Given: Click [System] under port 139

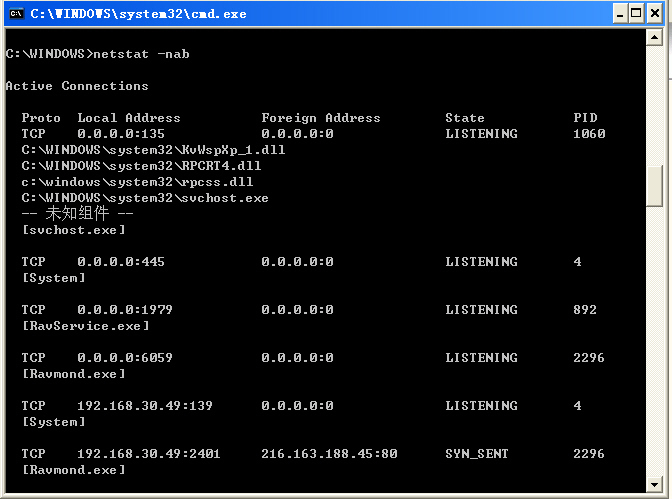Looking at the screenshot, I should click(x=54, y=422).
